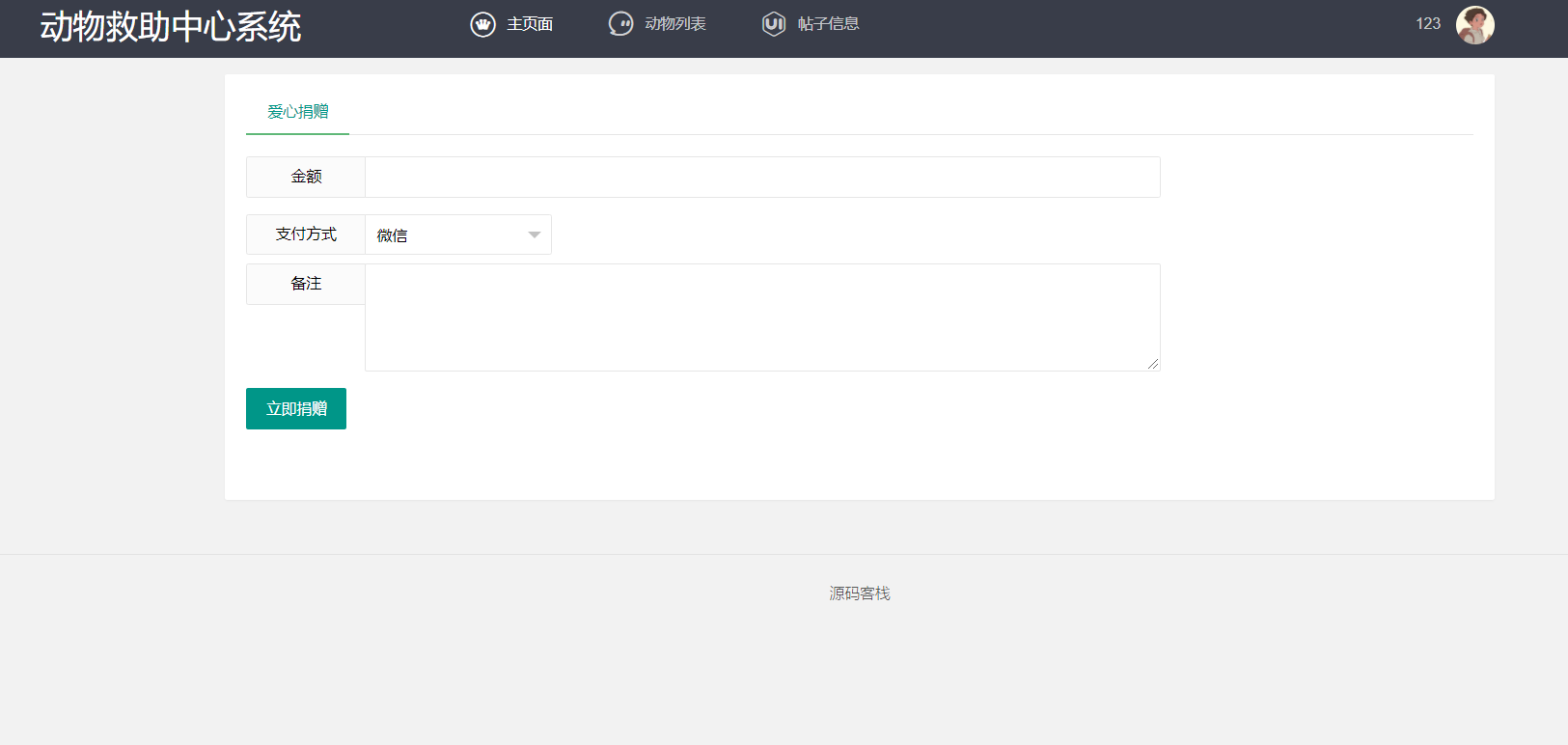Click the 立即捐赠 button
The image size is (1568, 745).
[296, 408]
